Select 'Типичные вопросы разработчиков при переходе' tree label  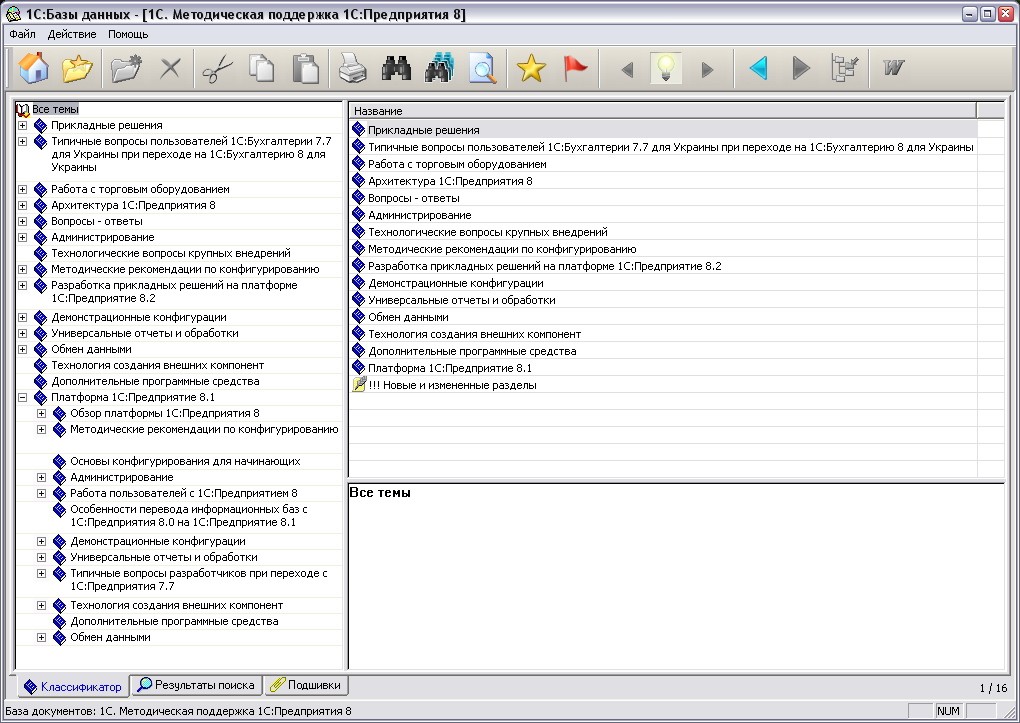(x=198, y=580)
